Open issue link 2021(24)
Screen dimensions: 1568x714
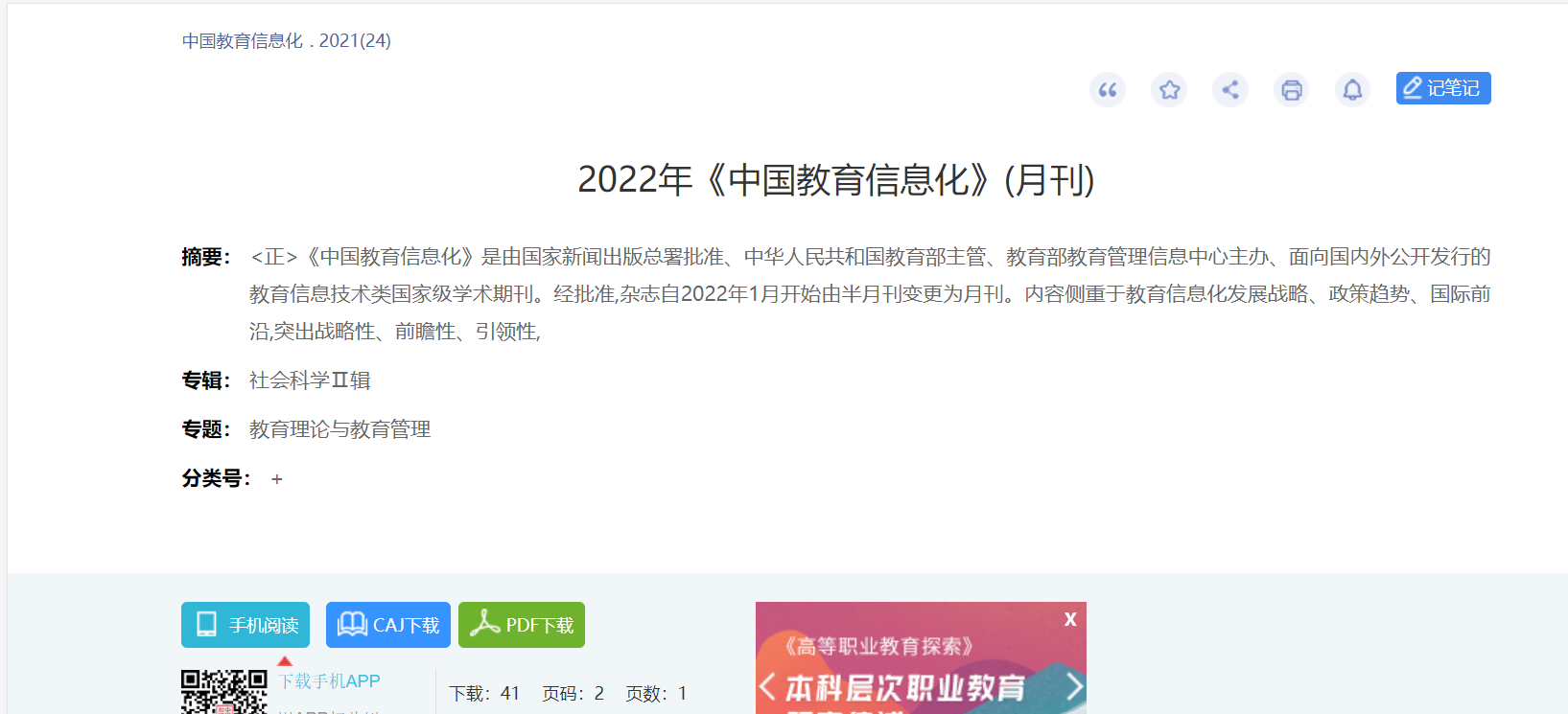coord(355,40)
